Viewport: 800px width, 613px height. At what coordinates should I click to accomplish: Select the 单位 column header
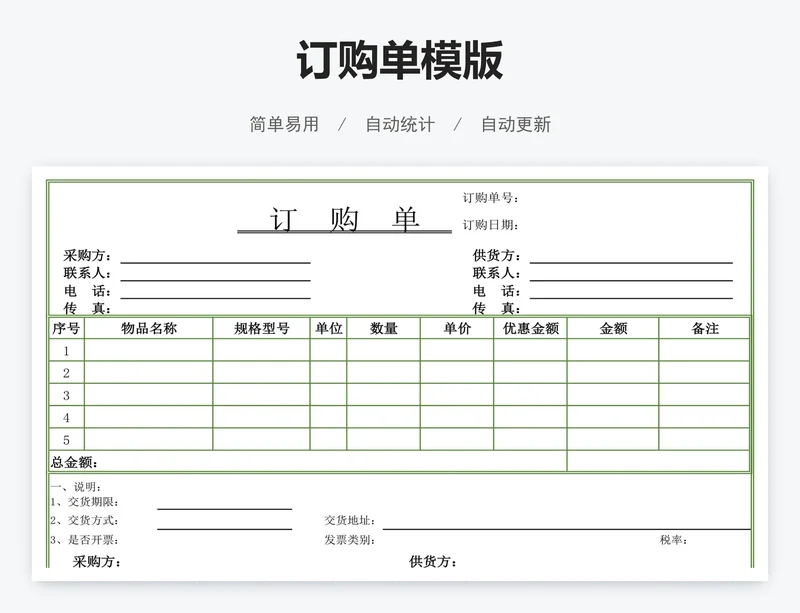tap(329, 328)
